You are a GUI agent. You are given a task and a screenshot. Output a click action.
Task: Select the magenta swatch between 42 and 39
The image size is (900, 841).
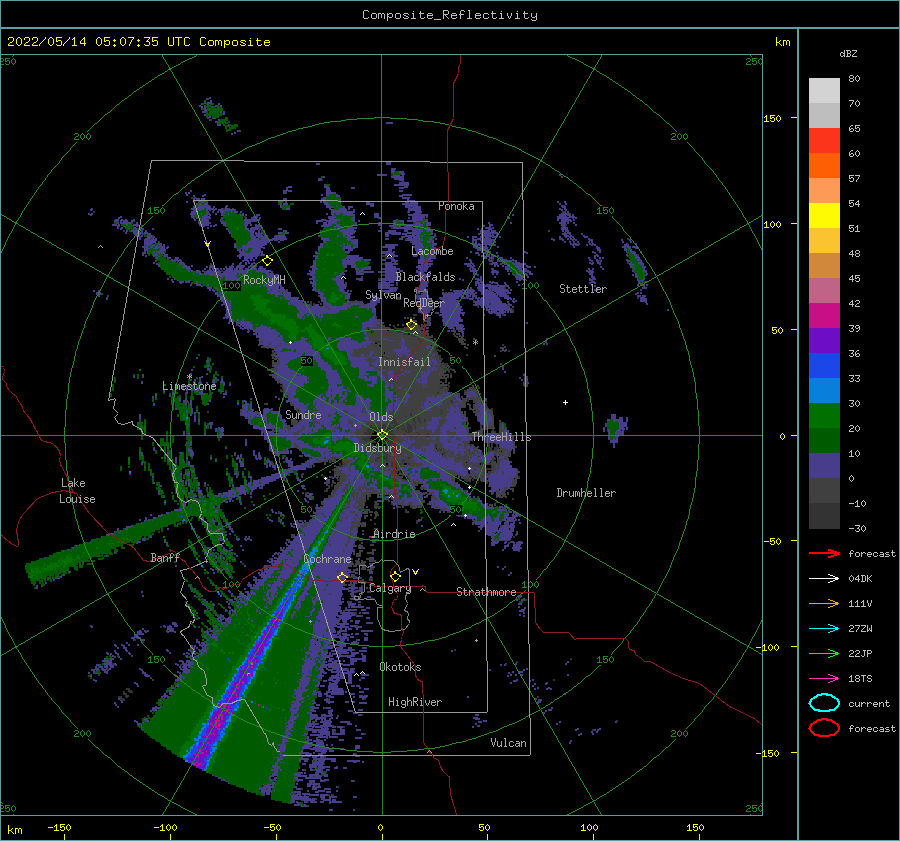(824, 316)
